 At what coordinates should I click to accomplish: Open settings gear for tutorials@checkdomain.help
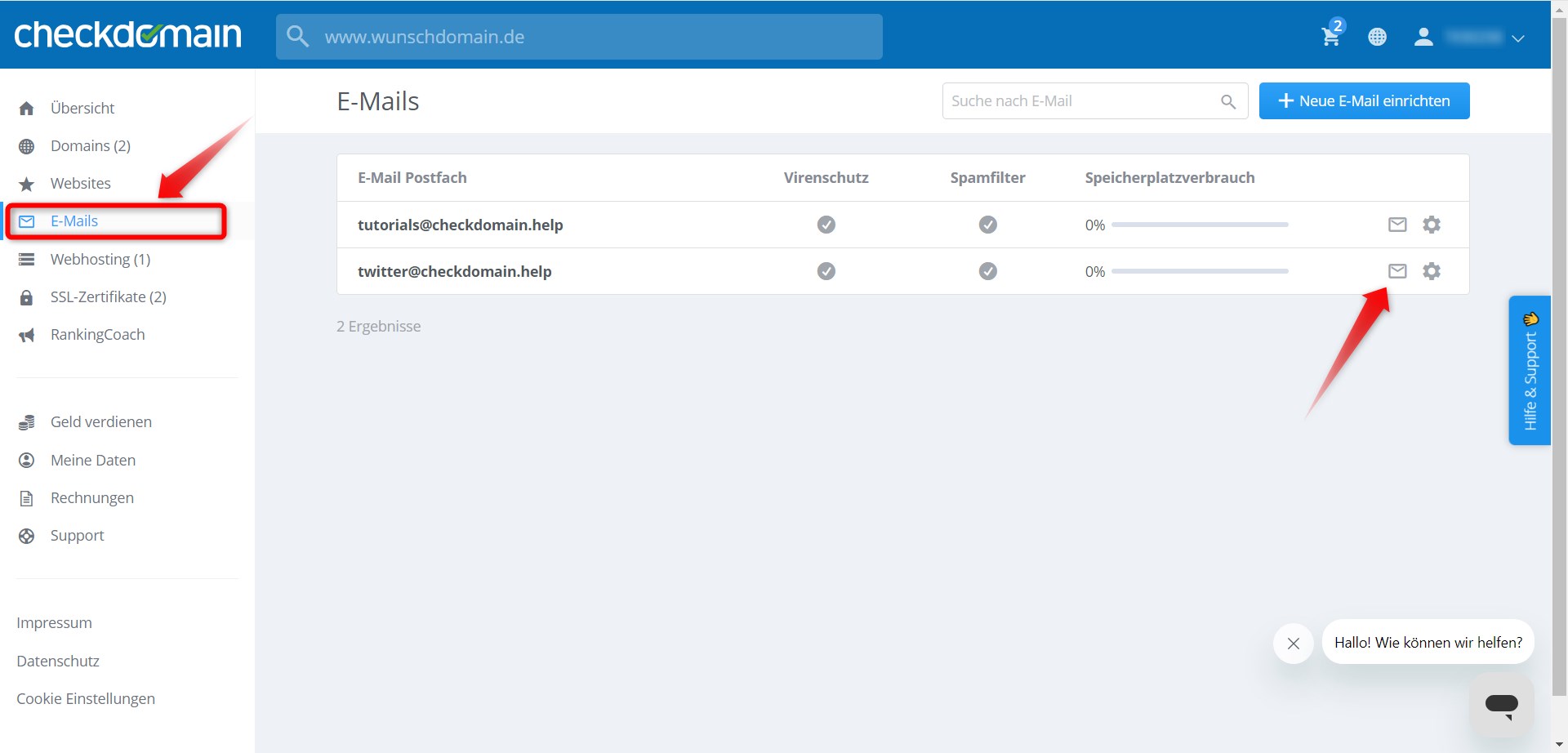point(1432,225)
